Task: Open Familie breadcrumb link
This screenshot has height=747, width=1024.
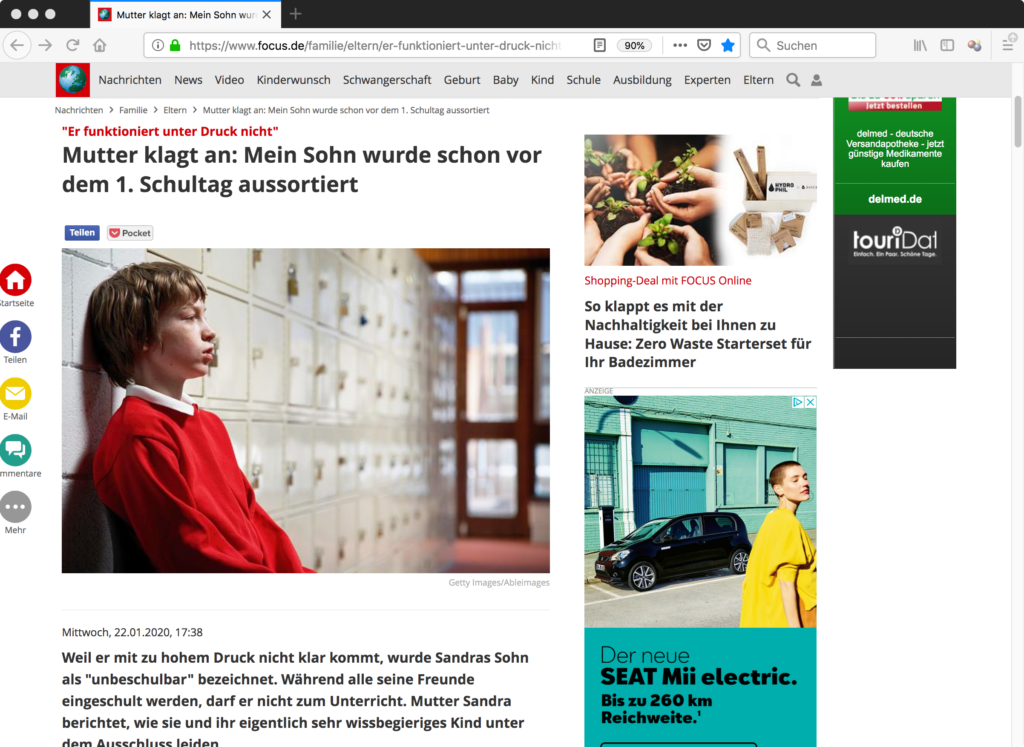Action: click(x=133, y=110)
